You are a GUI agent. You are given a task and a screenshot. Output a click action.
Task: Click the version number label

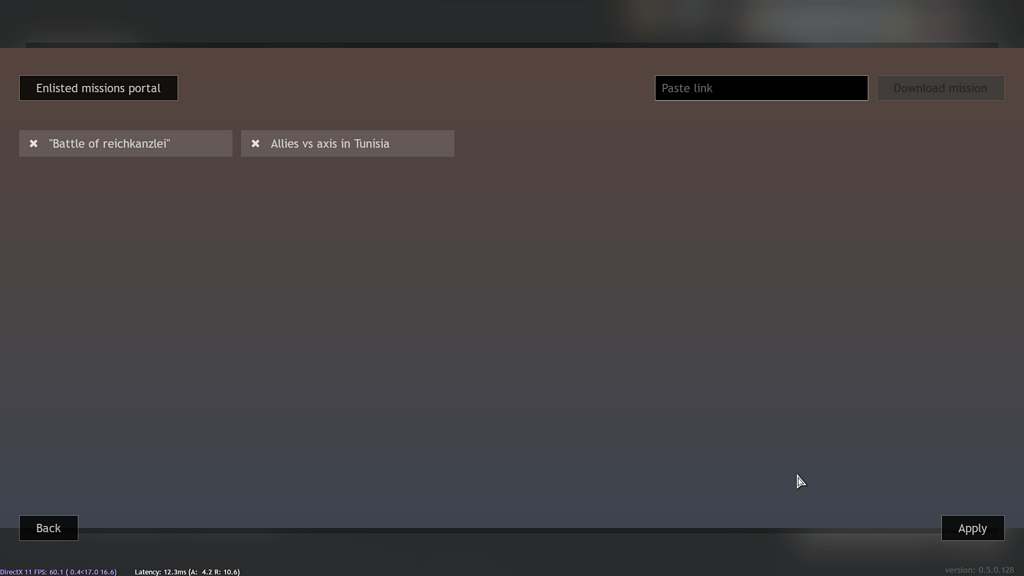(x=979, y=570)
